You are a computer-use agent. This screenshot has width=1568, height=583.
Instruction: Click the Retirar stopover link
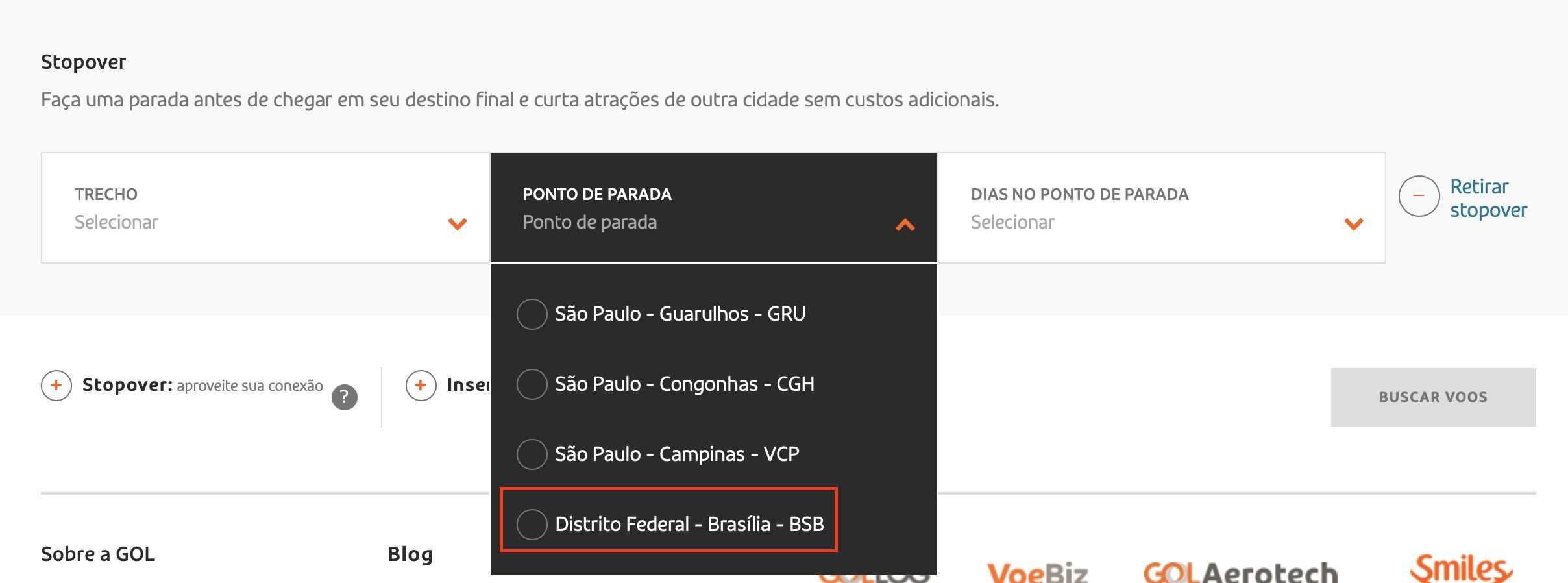1488,198
